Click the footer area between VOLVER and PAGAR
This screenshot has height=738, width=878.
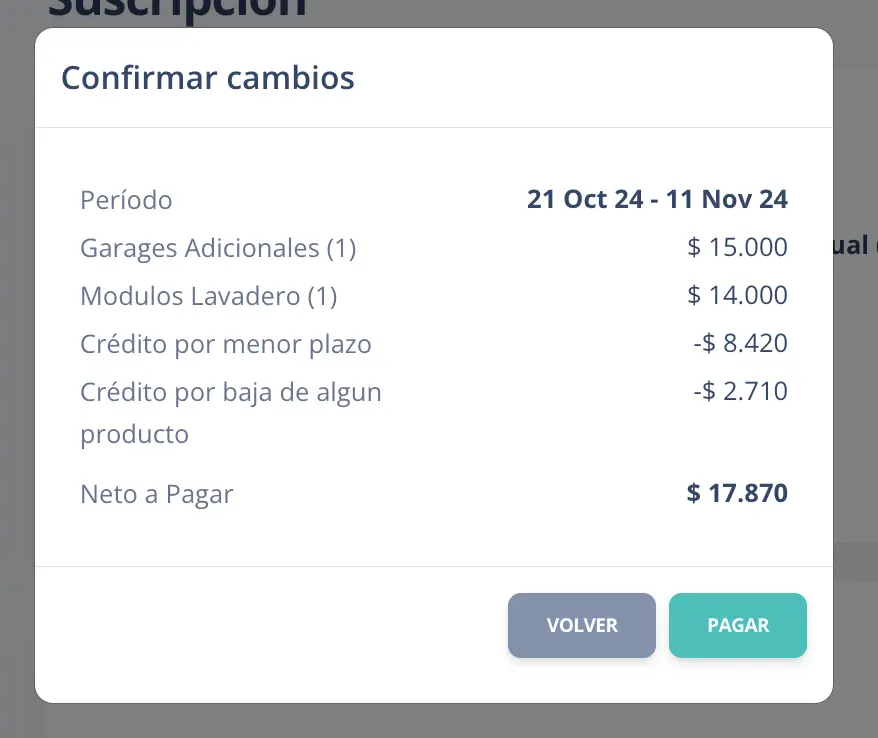(663, 625)
